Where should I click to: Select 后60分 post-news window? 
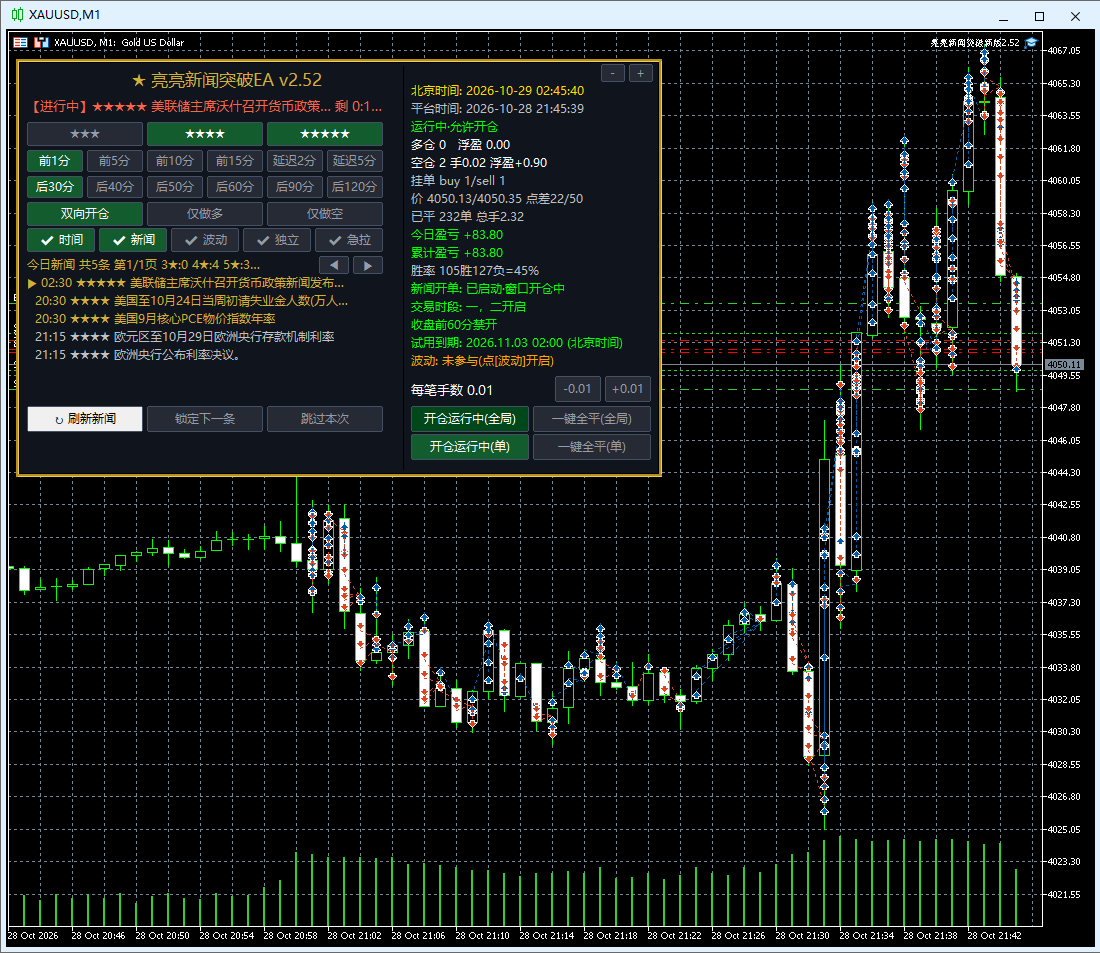point(235,187)
